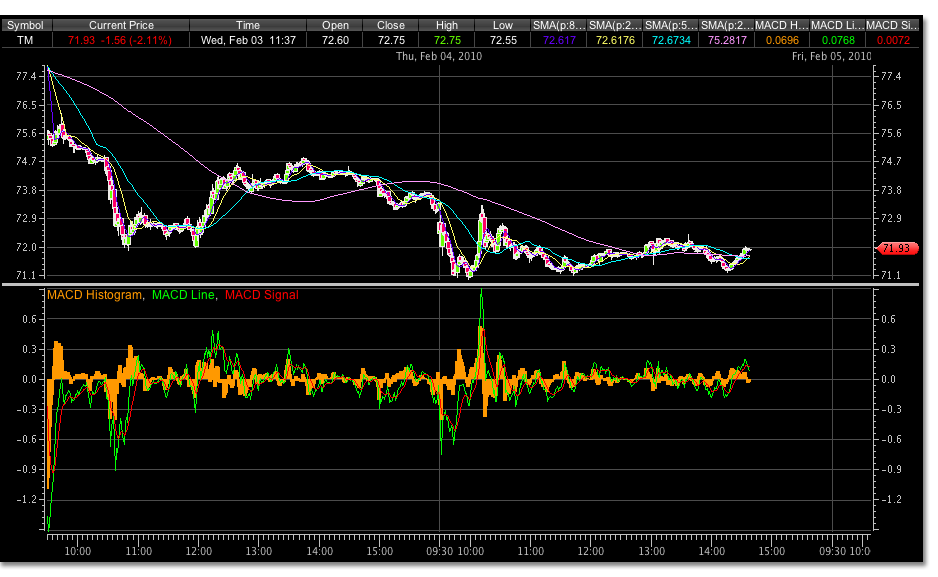The image size is (938, 577).
Task: Select the green MACD Line legend label
Action: 185,295
